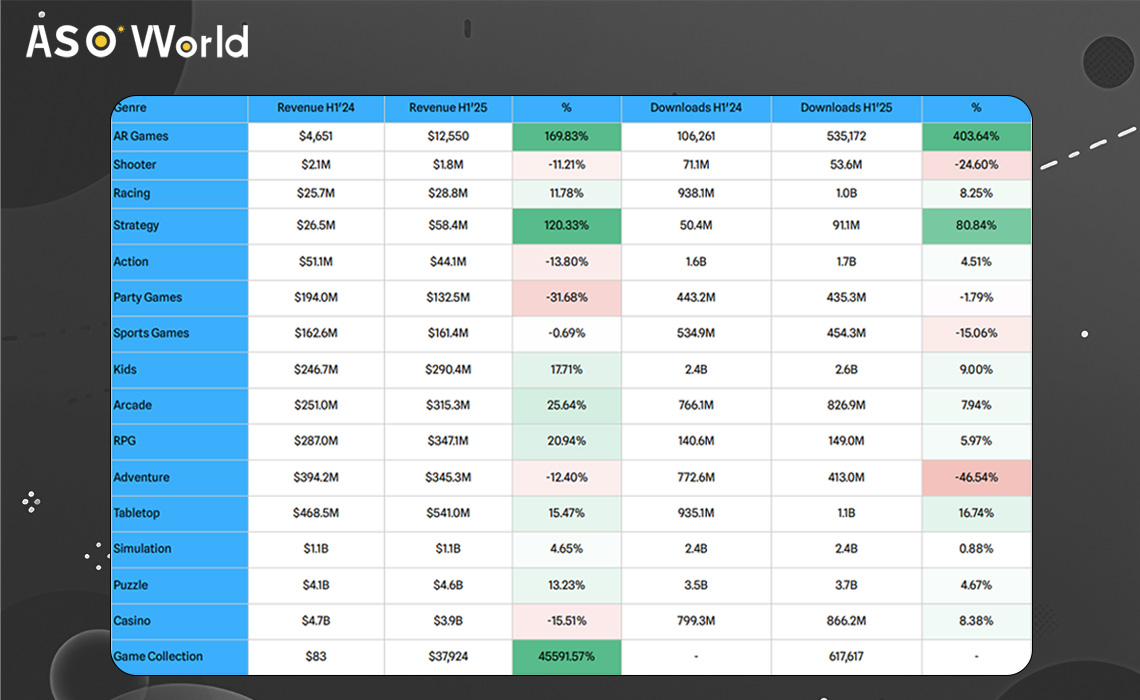Click the $315.3M Arcade revenue cell
Viewport: 1140px width, 700px height.
point(448,405)
